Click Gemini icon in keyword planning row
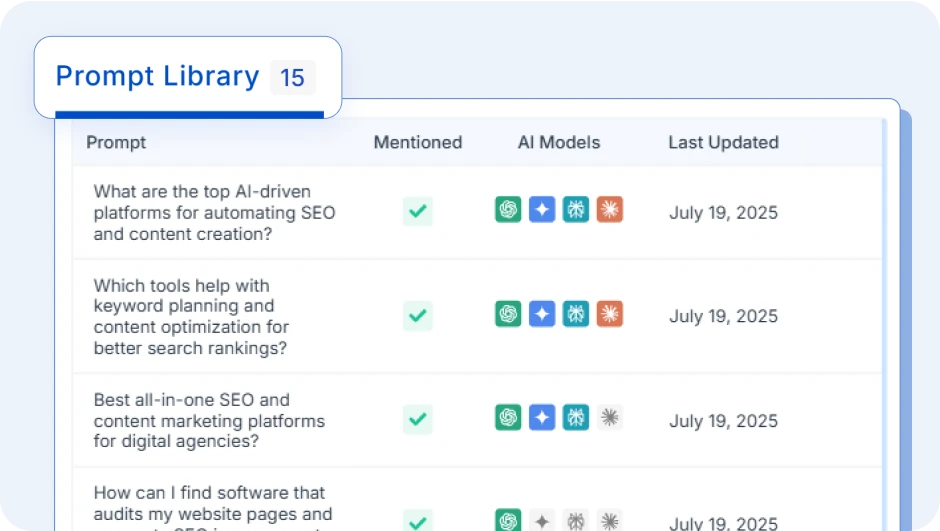The width and height of the screenshot is (940, 531). [x=542, y=314]
